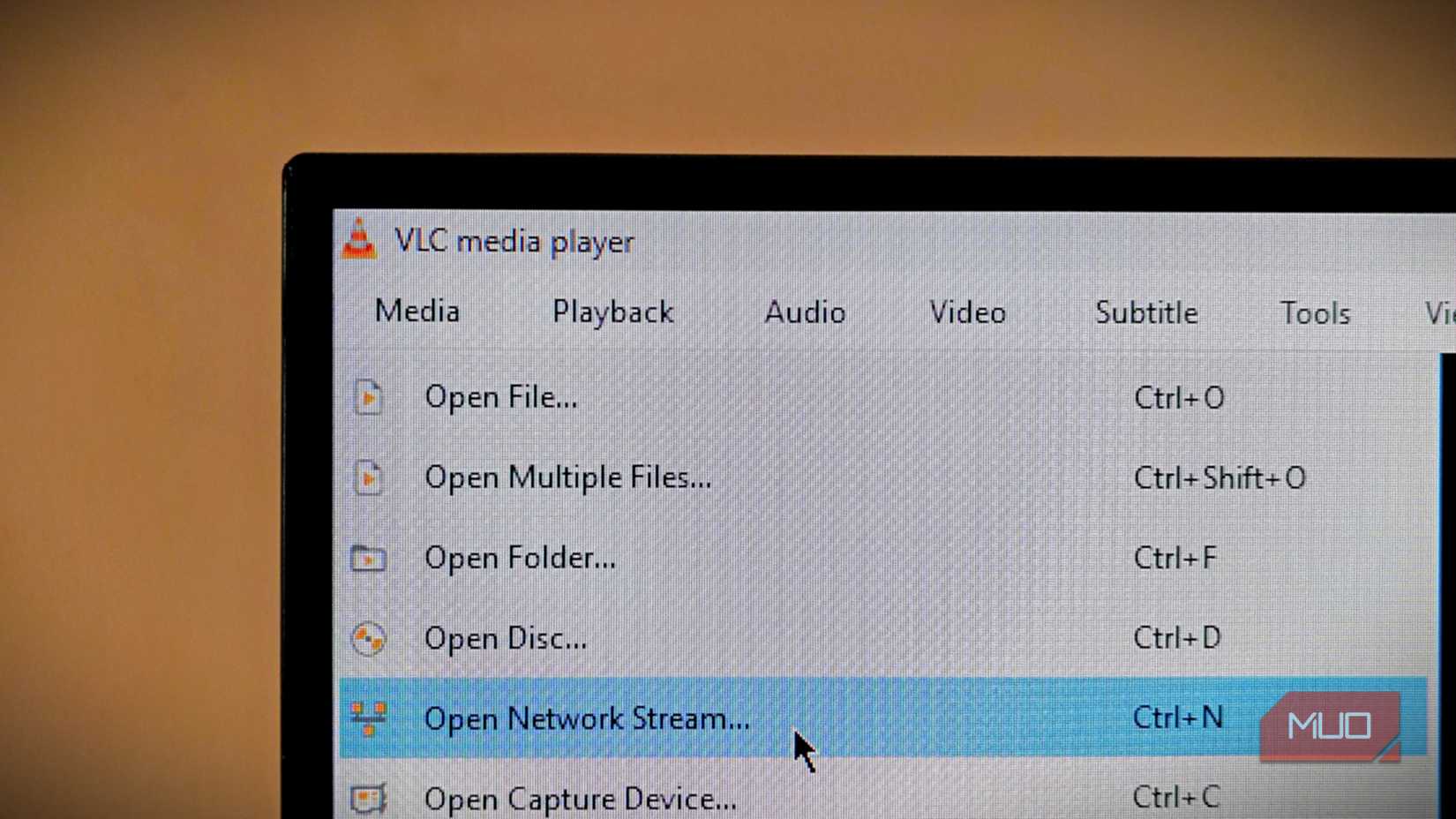Choose Open Folder... from Media menu

pos(882,558)
